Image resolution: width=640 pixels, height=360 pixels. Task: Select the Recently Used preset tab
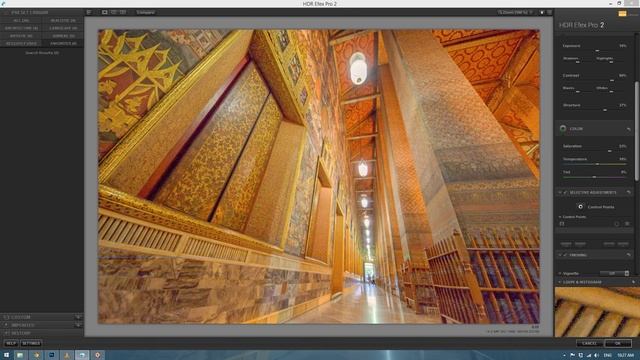(21, 43)
